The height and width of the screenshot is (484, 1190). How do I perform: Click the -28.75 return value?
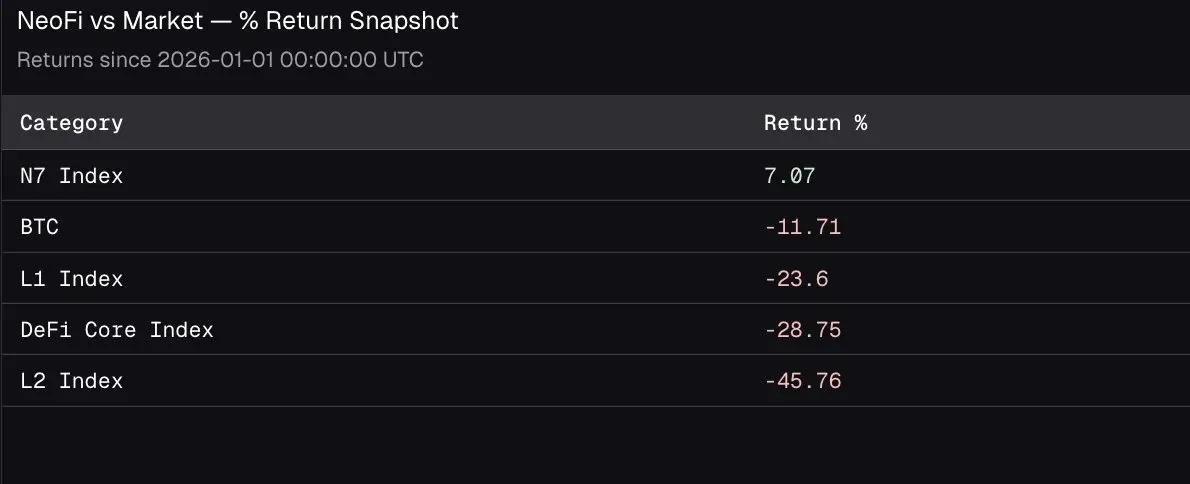tap(802, 330)
